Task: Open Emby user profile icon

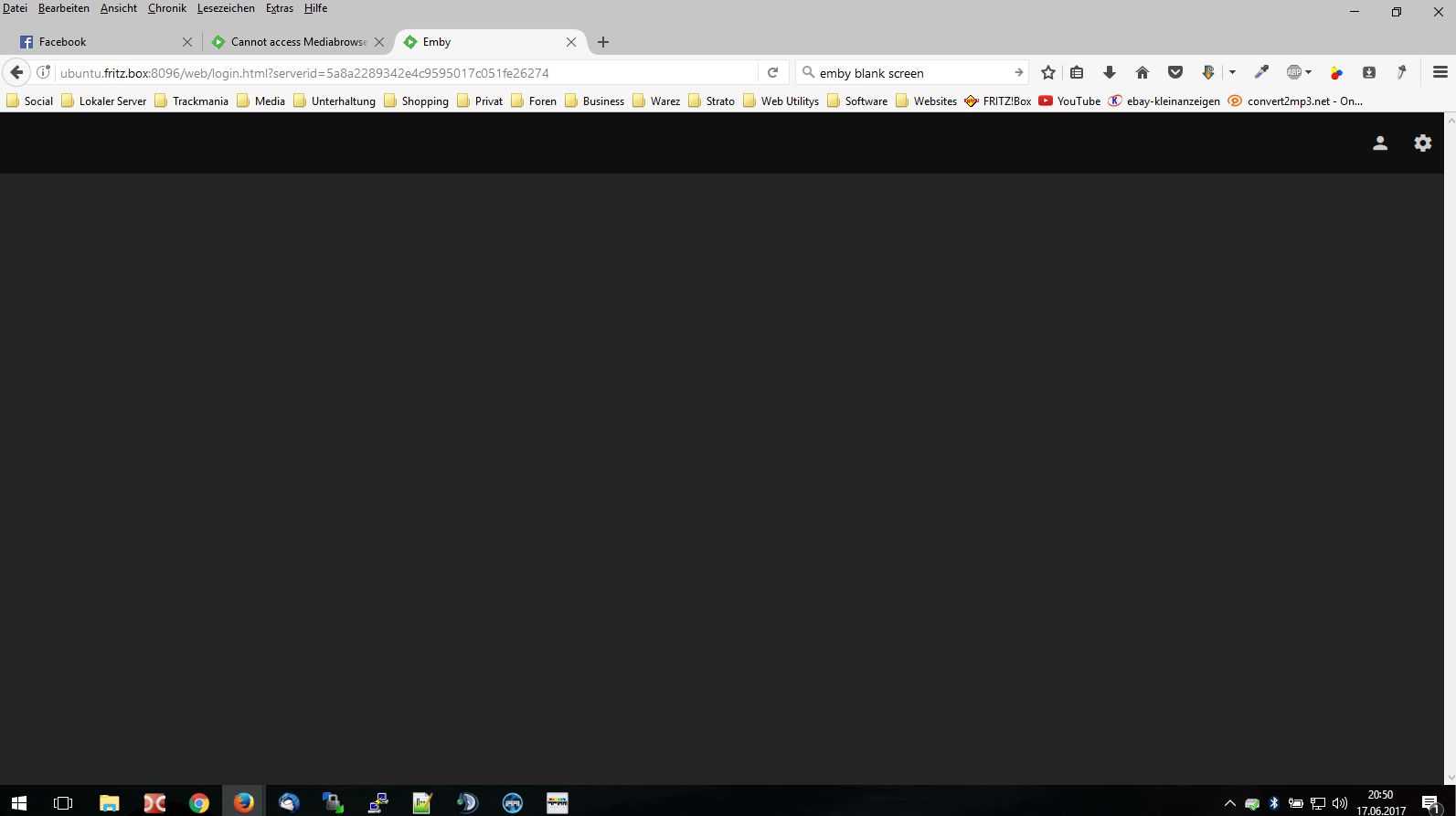Action: [x=1380, y=143]
